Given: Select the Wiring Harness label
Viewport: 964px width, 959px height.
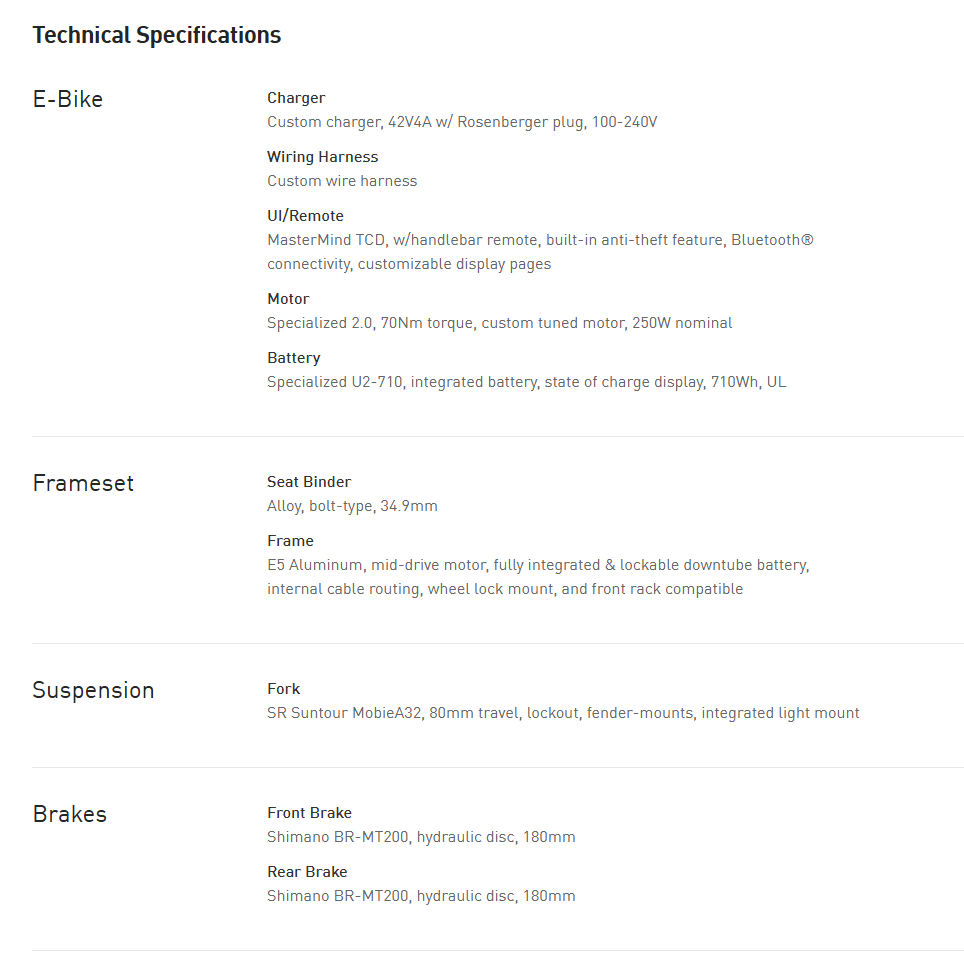Looking at the screenshot, I should point(322,157).
